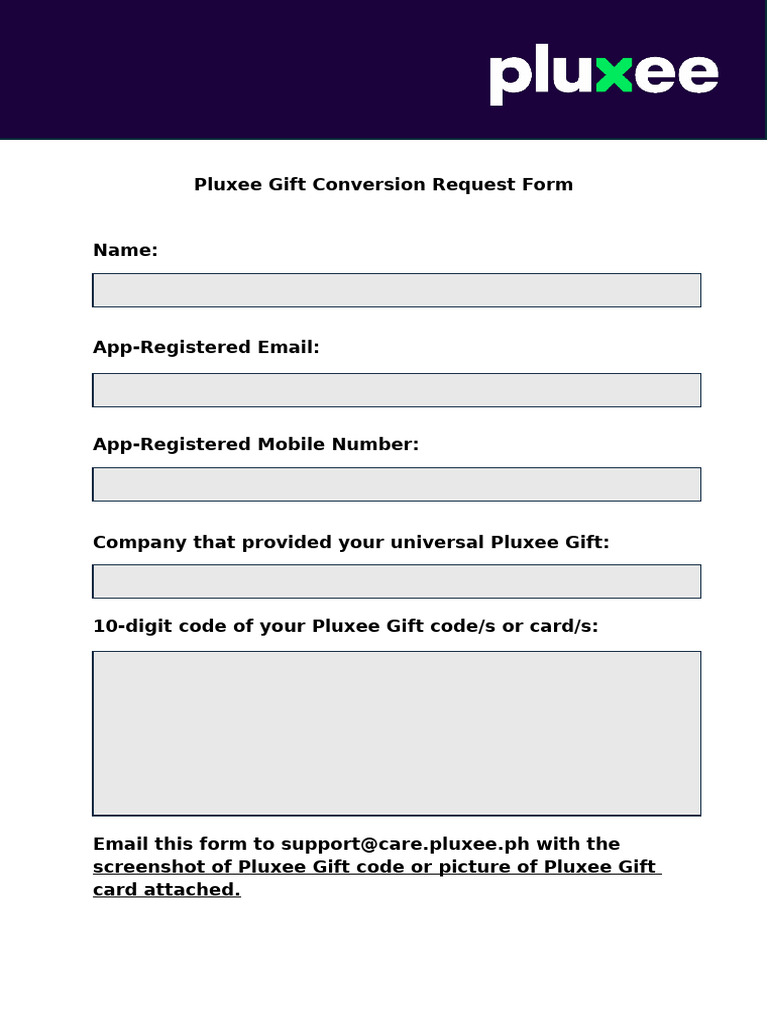Click the underlined "card attached." text
Viewport: 768px width, 1024px height.
tap(167, 890)
